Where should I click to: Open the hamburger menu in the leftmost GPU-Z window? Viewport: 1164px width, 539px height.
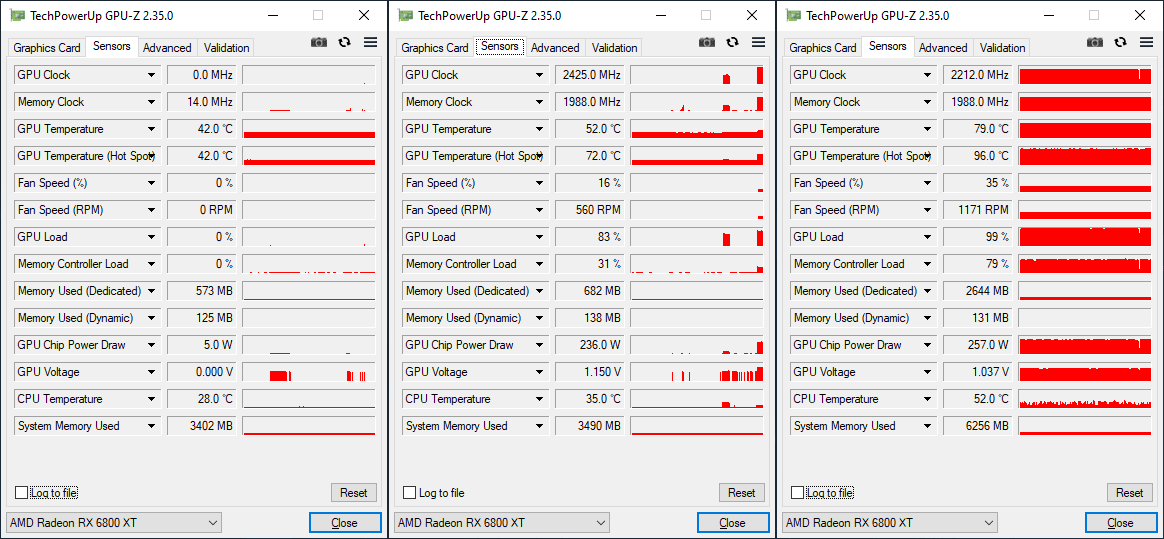(x=370, y=42)
